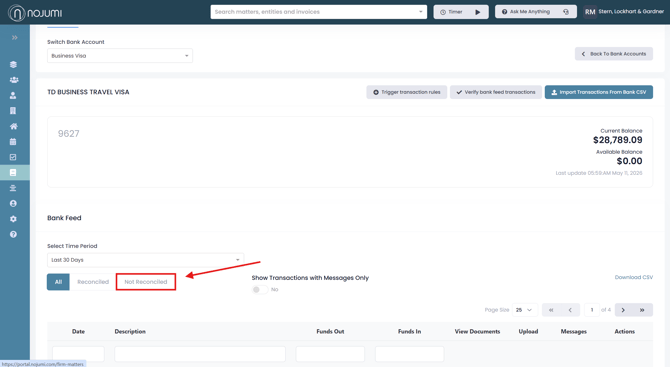Click the headset icon in Ask Me Anything
Image resolution: width=670 pixels, height=367 pixels.
tap(566, 12)
